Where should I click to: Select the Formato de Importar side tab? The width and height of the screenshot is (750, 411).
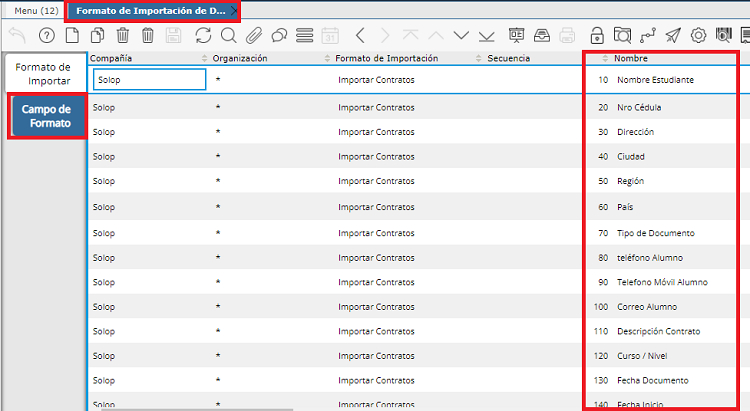(43, 73)
